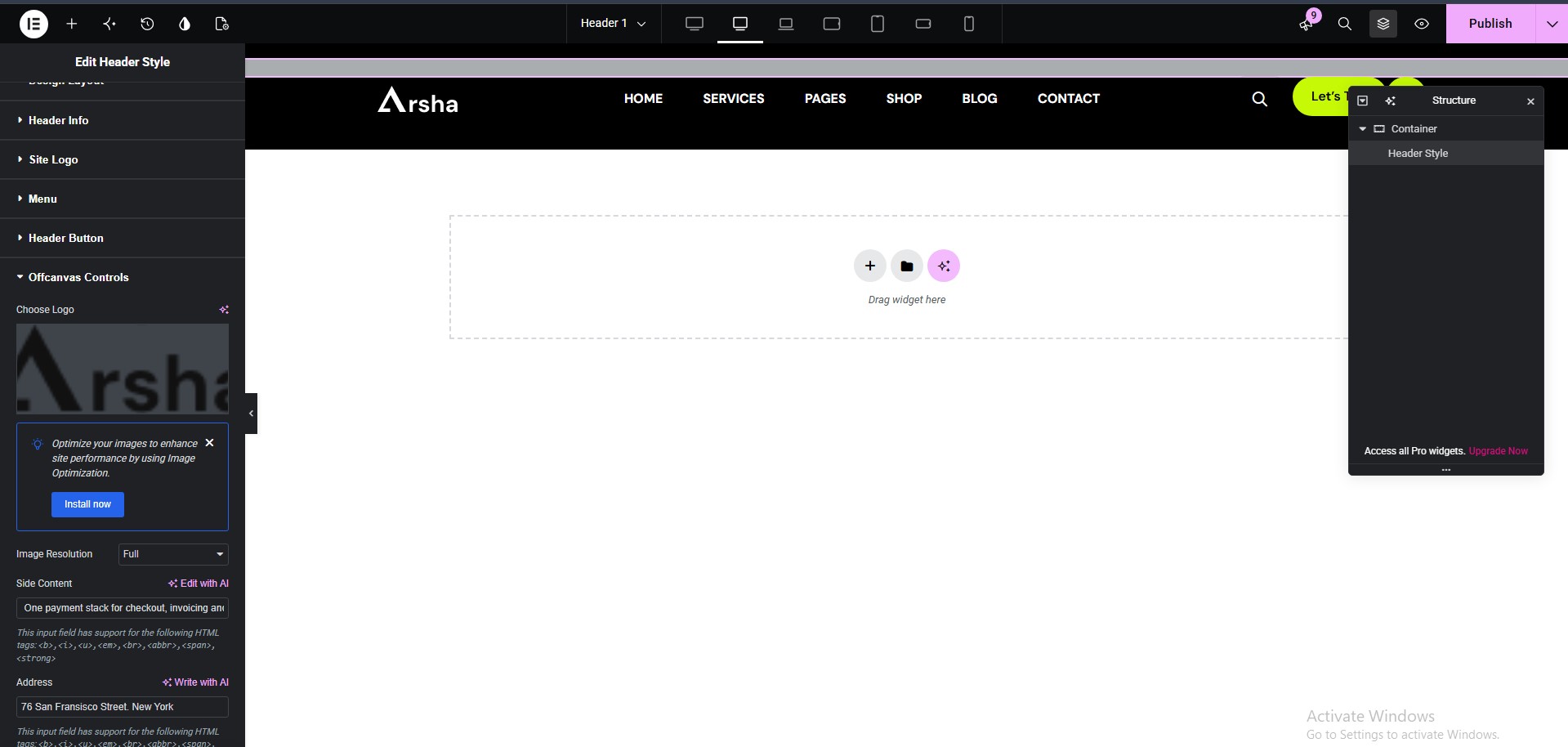Select Header Style in Structure tree
Image resolution: width=1568 pixels, height=747 pixels.
click(1445, 154)
